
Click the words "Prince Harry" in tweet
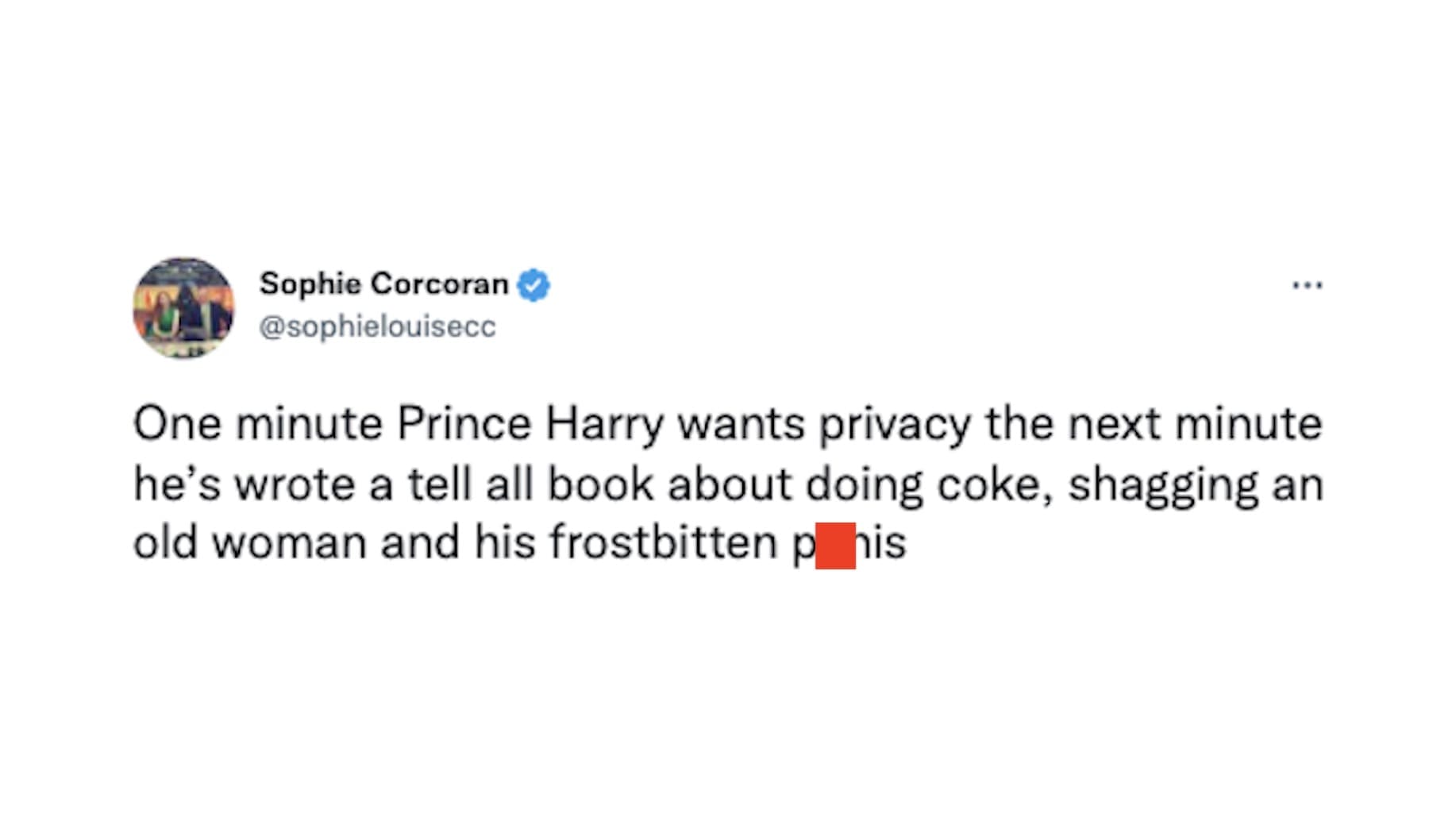tap(530, 424)
